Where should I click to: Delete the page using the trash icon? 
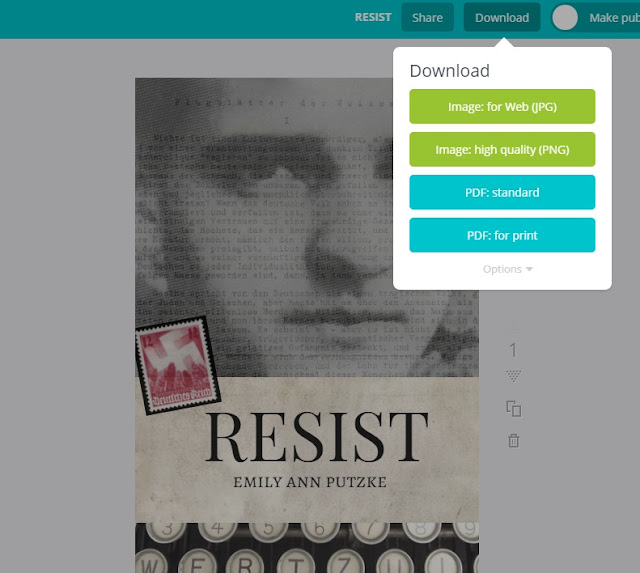pyautogui.click(x=513, y=440)
